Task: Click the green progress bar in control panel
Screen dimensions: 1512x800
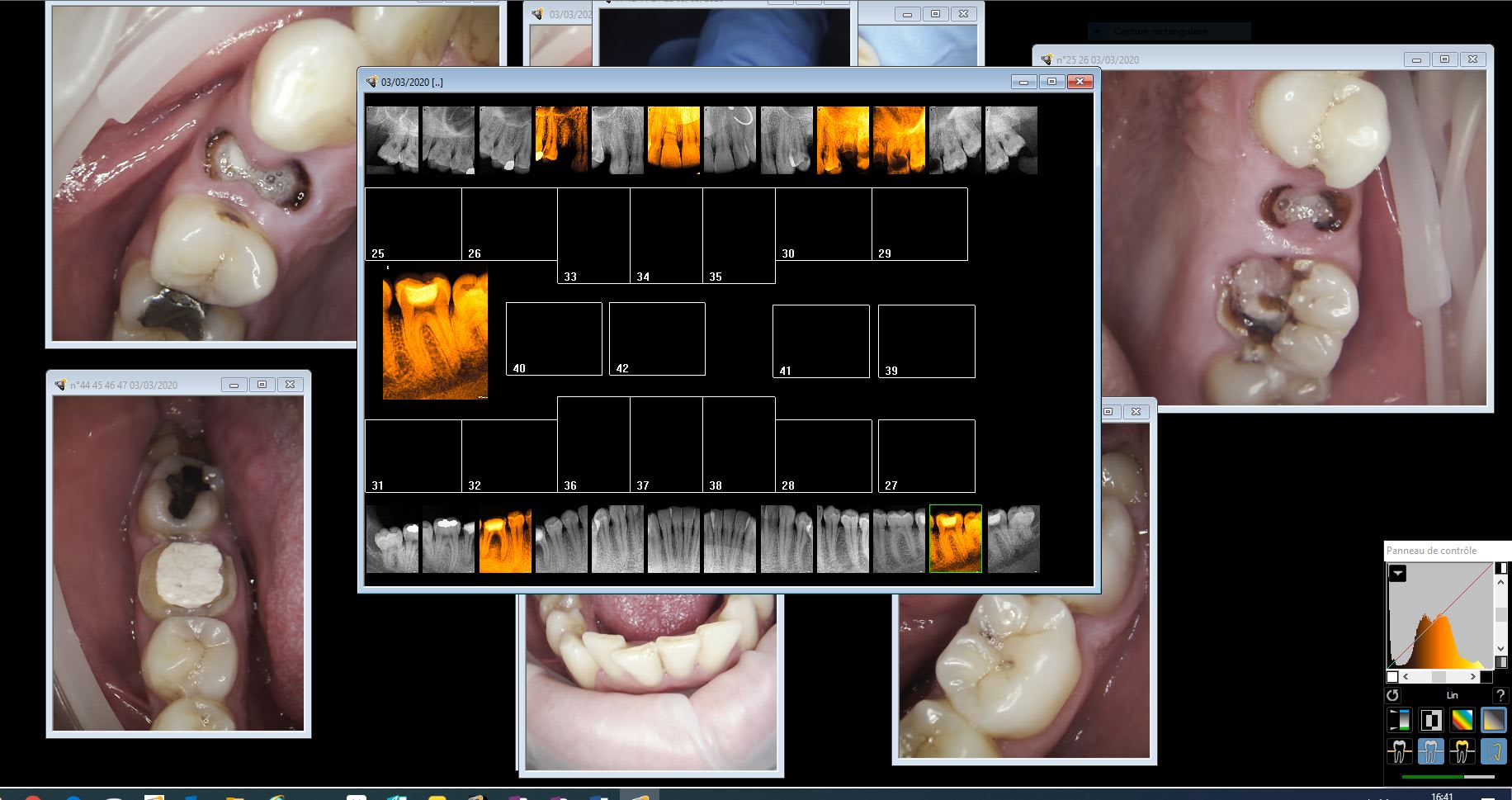Action: pyautogui.click(x=1432, y=776)
